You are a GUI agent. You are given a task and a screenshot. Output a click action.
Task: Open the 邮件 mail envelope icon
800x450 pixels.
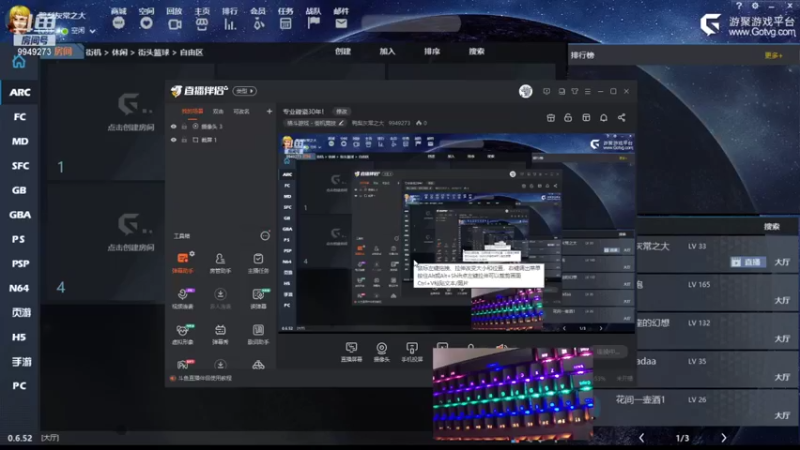point(341,23)
